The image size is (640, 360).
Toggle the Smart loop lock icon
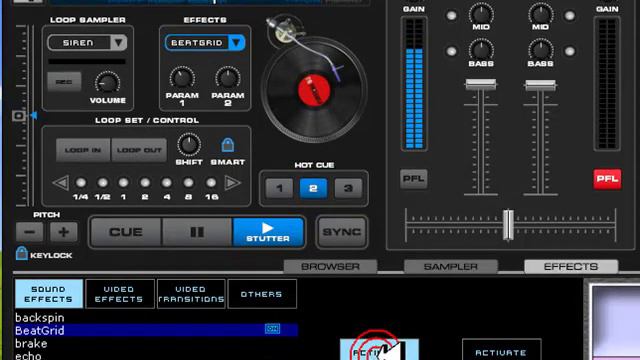coord(227,144)
